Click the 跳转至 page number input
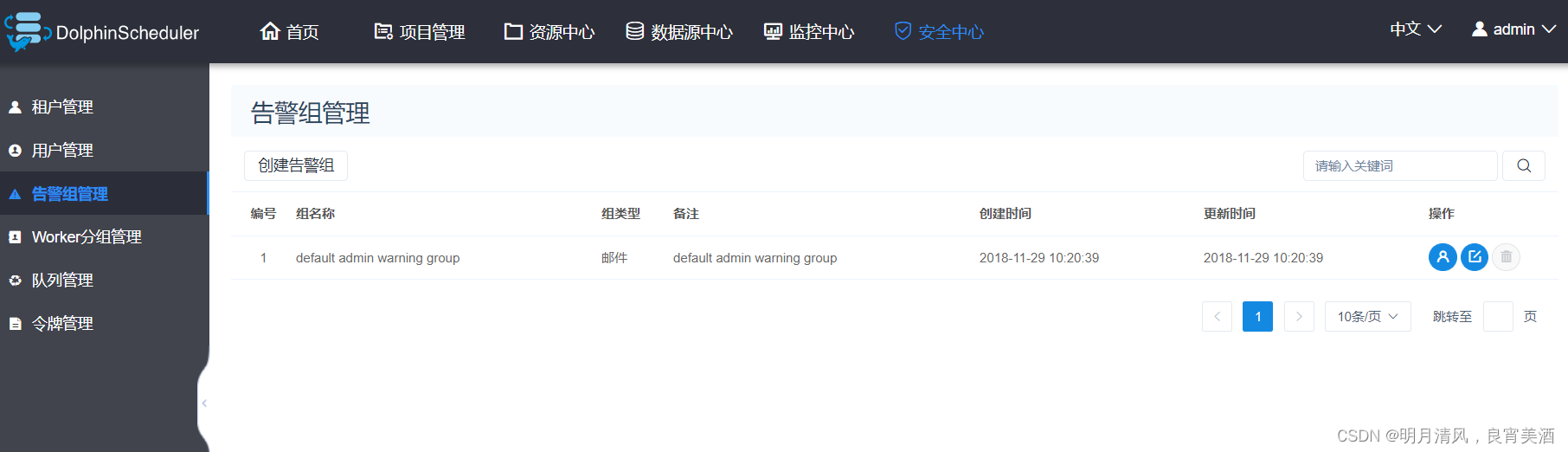1568x452 pixels. coord(1498,317)
